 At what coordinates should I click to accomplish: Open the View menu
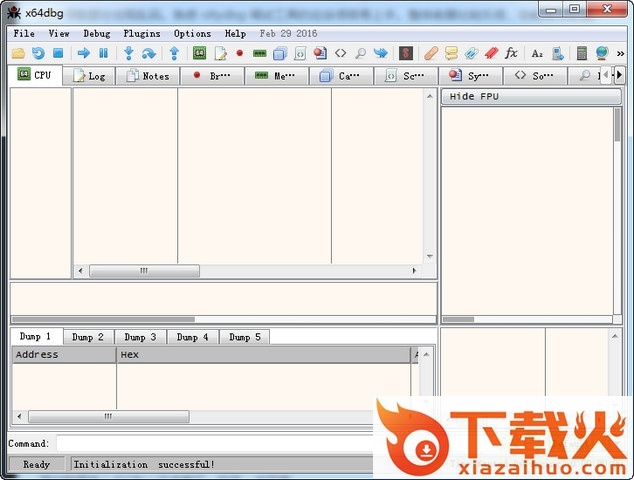point(59,34)
